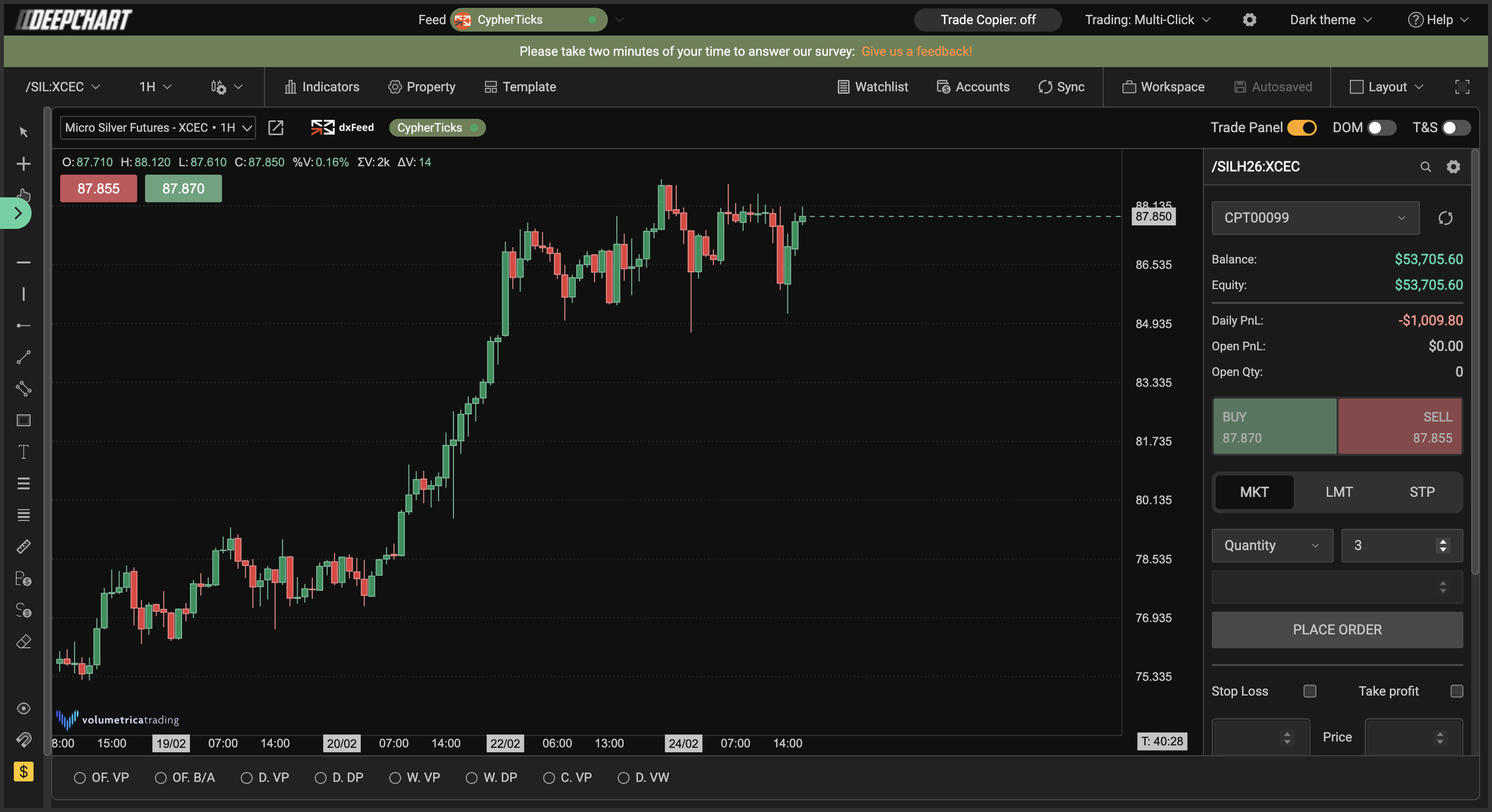Open chart settings via the gear icon
The image size is (1492, 812).
(x=1249, y=20)
